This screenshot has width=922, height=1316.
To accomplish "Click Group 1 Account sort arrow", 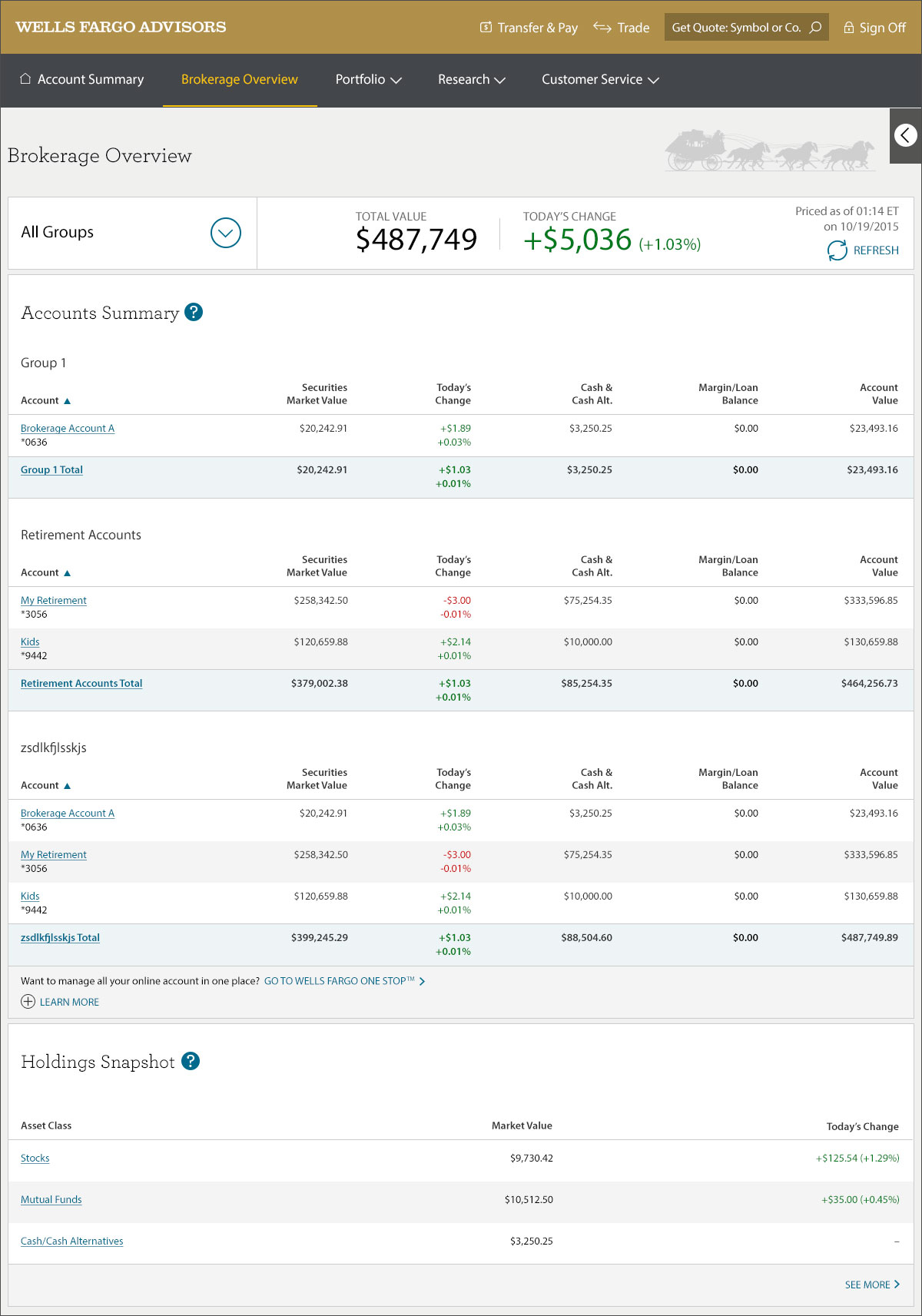I will [x=67, y=401].
